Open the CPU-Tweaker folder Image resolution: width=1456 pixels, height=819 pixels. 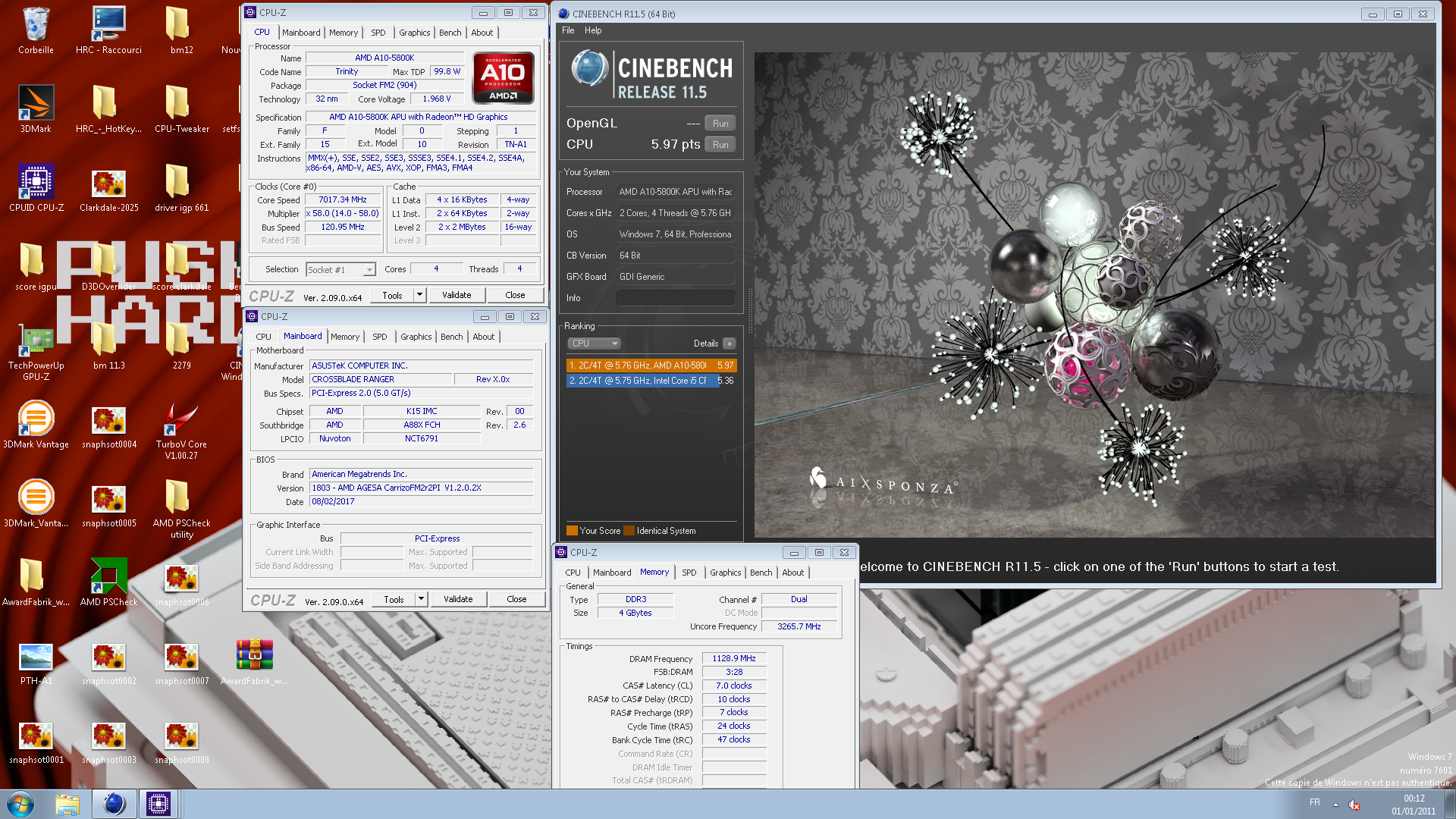click(181, 109)
